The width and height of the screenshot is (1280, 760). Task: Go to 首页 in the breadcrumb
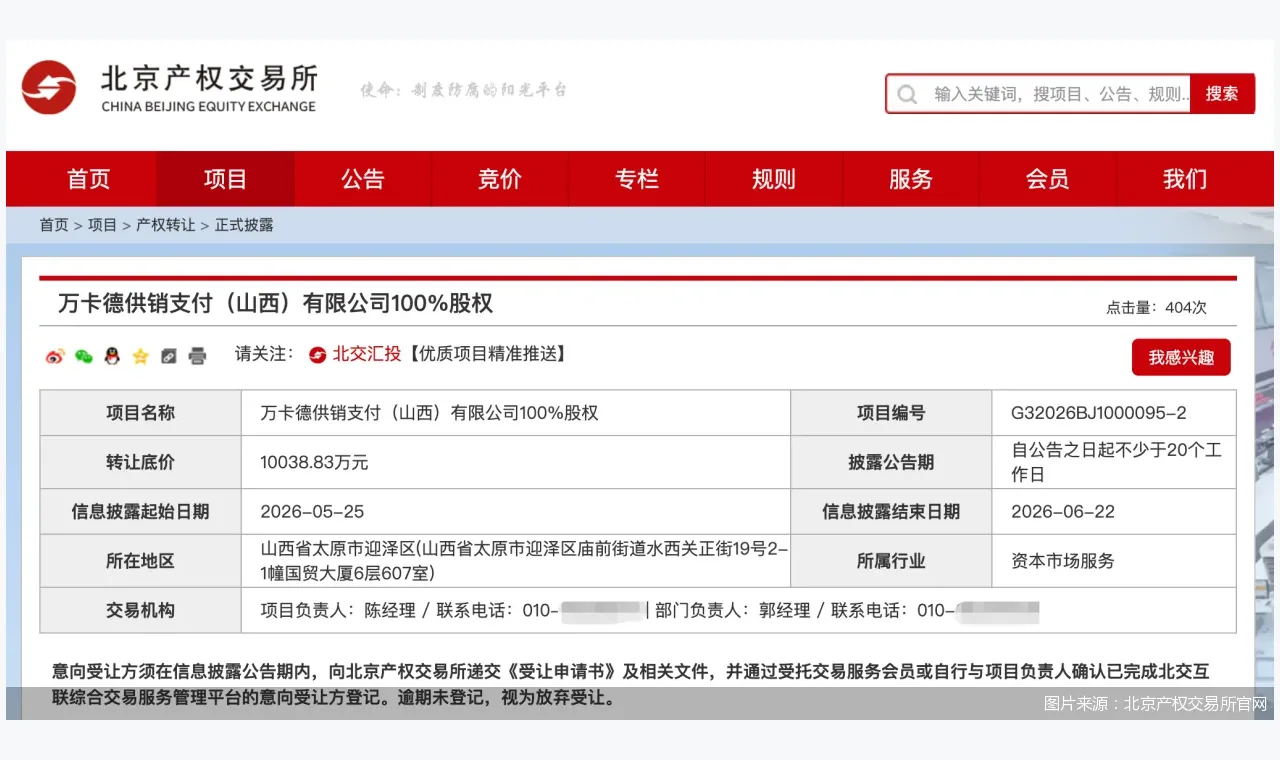(54, 225)
